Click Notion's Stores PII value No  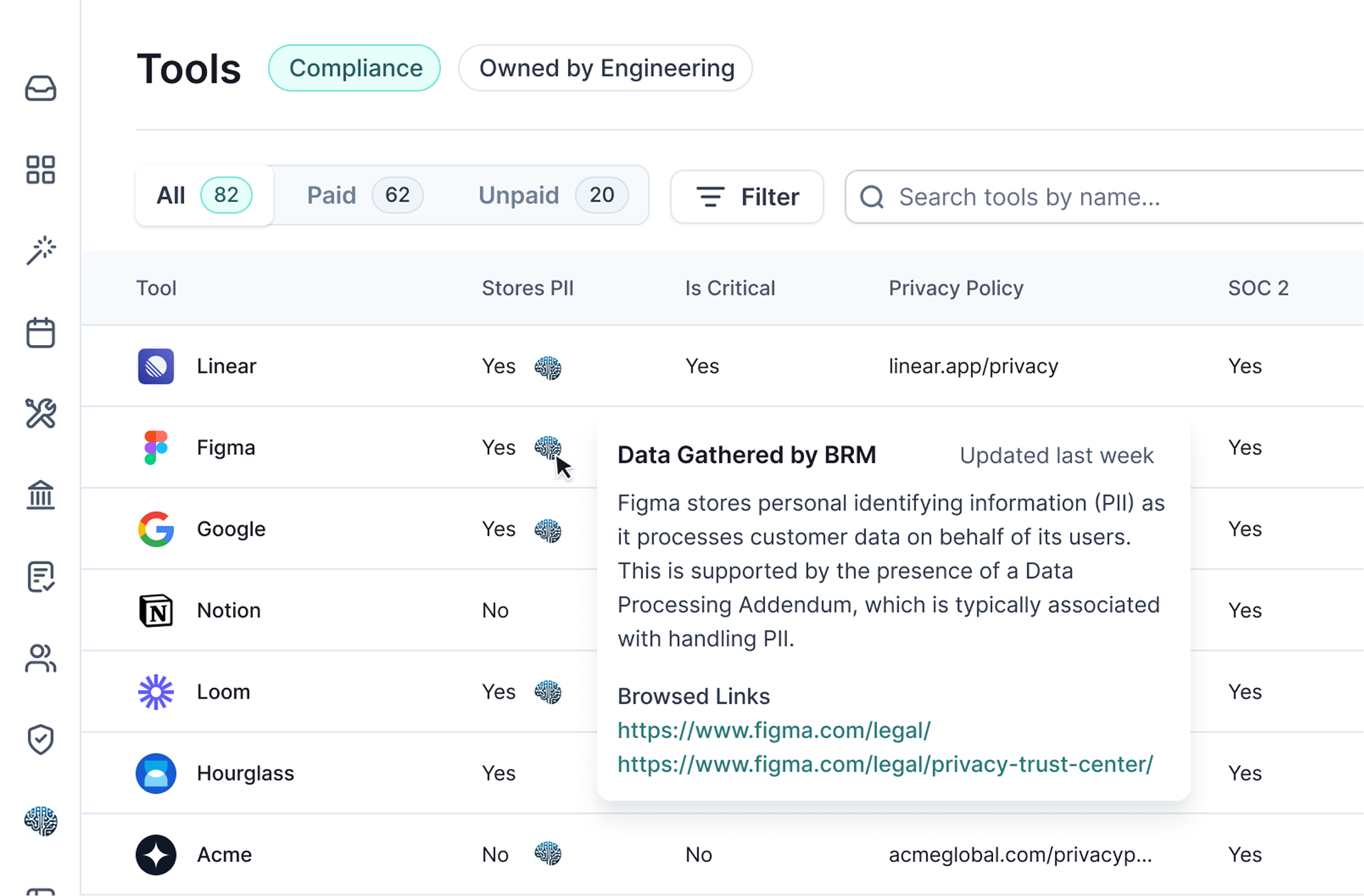pos(495,610)
